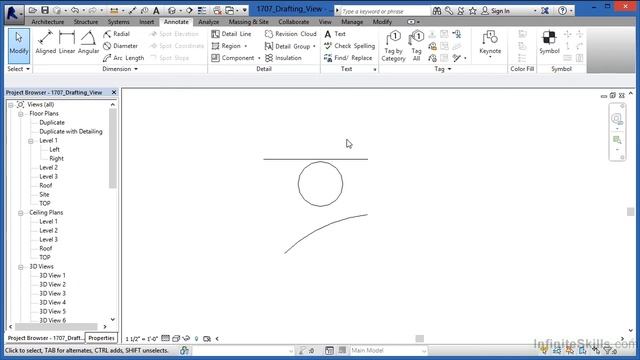
Task: Expand the Tag panel dropdown
Action: click(442, 69)
